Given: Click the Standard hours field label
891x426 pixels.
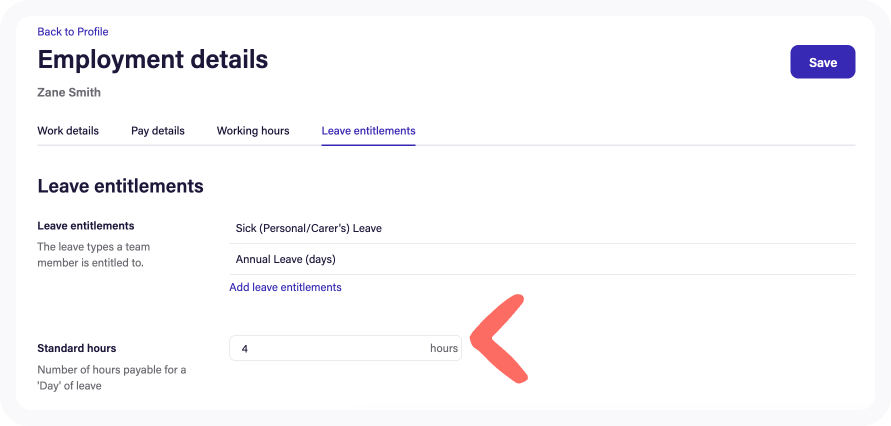Looking at the screenshot, I should pyautogui.click(x=77, y=348).
